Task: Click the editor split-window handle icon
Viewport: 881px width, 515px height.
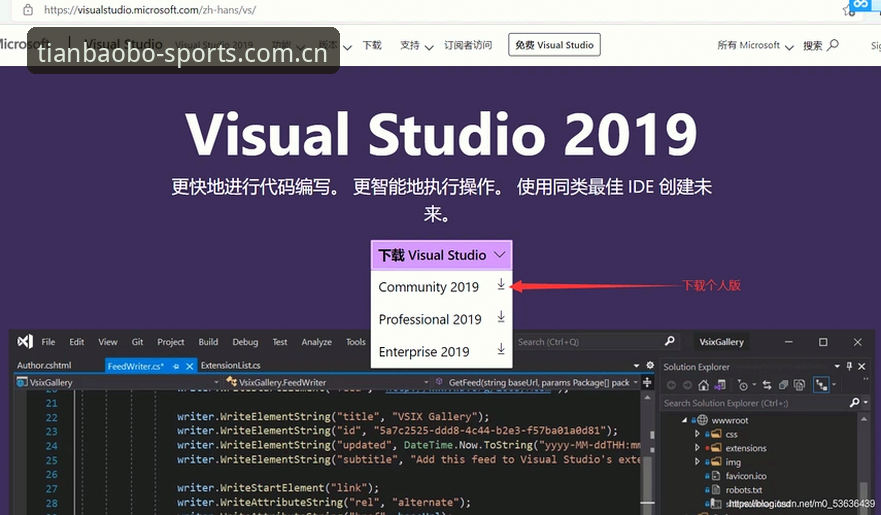Action: pos(647,382)
